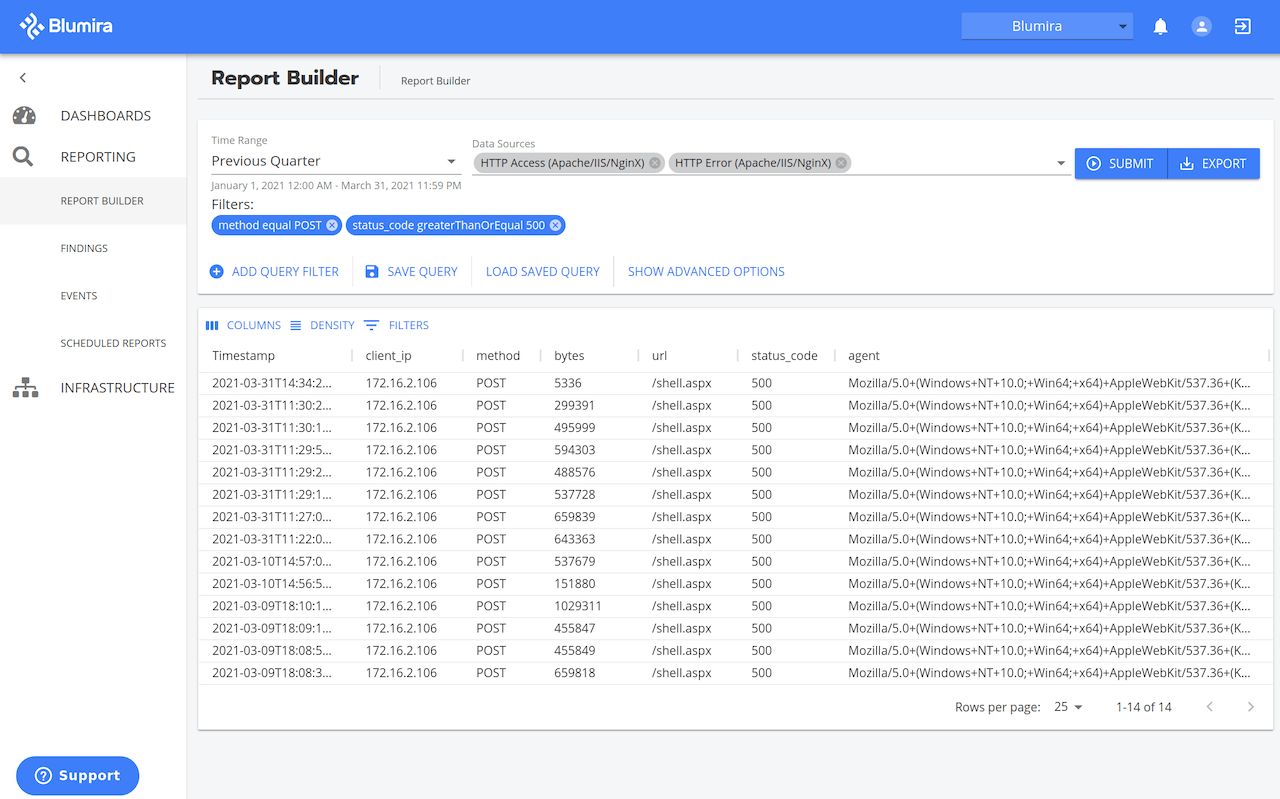Open the COLUMNS selector icon

click(212, 324)
